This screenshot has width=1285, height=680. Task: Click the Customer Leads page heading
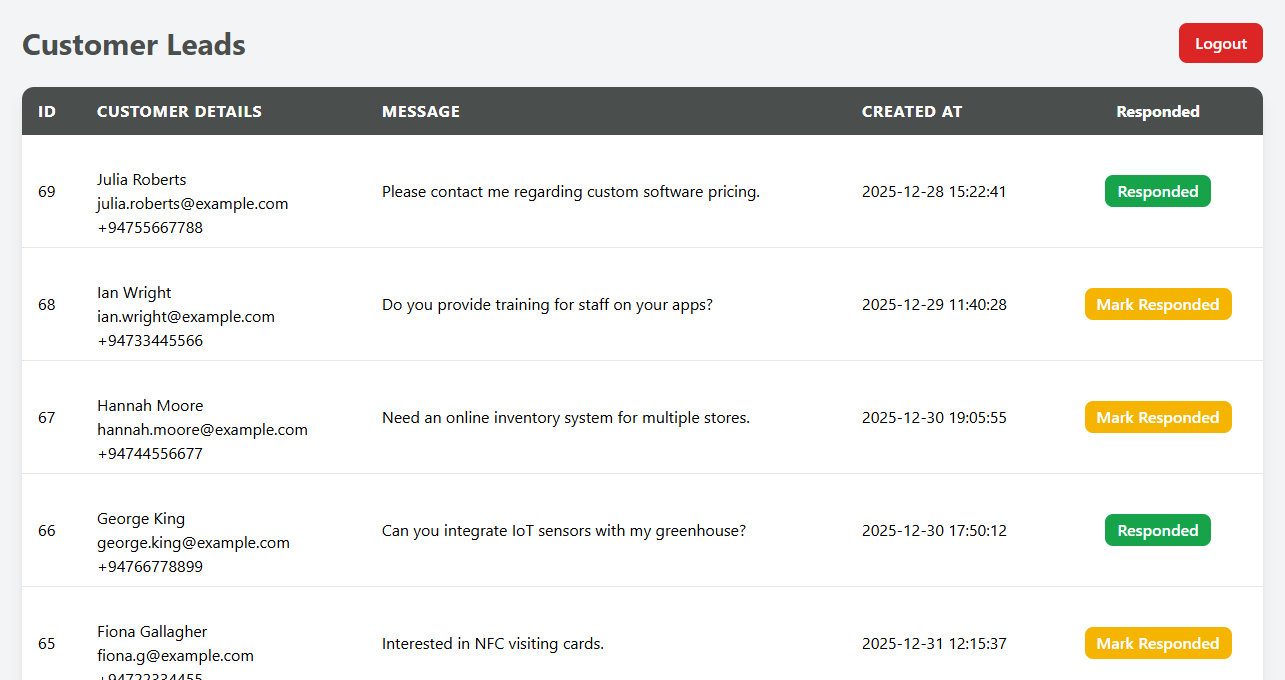pos(134,45)
